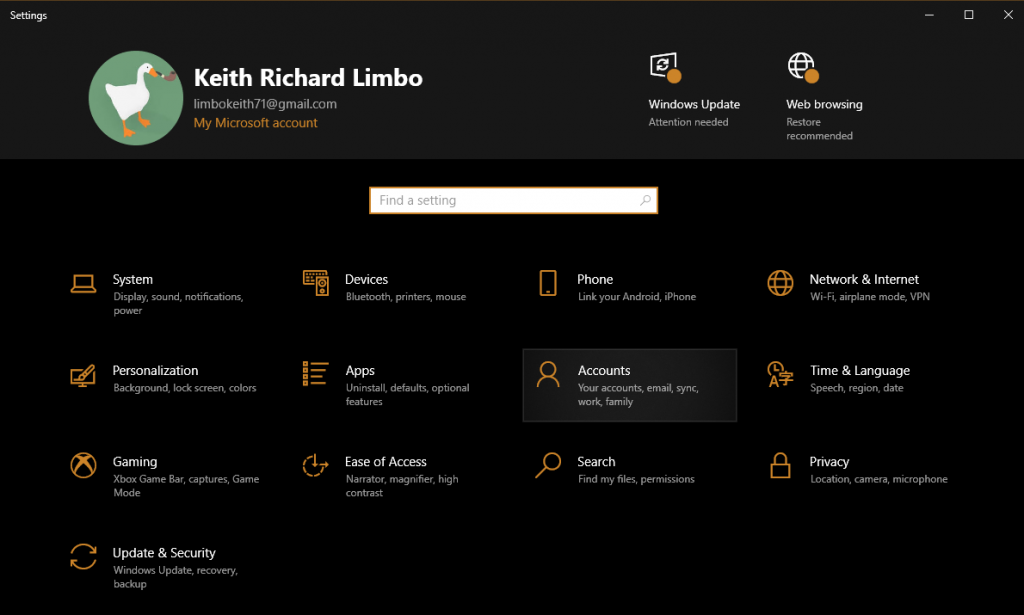Click the Personalization paintbrush icon
Viewport: 1024px width, 615px height.
(83, 375)
